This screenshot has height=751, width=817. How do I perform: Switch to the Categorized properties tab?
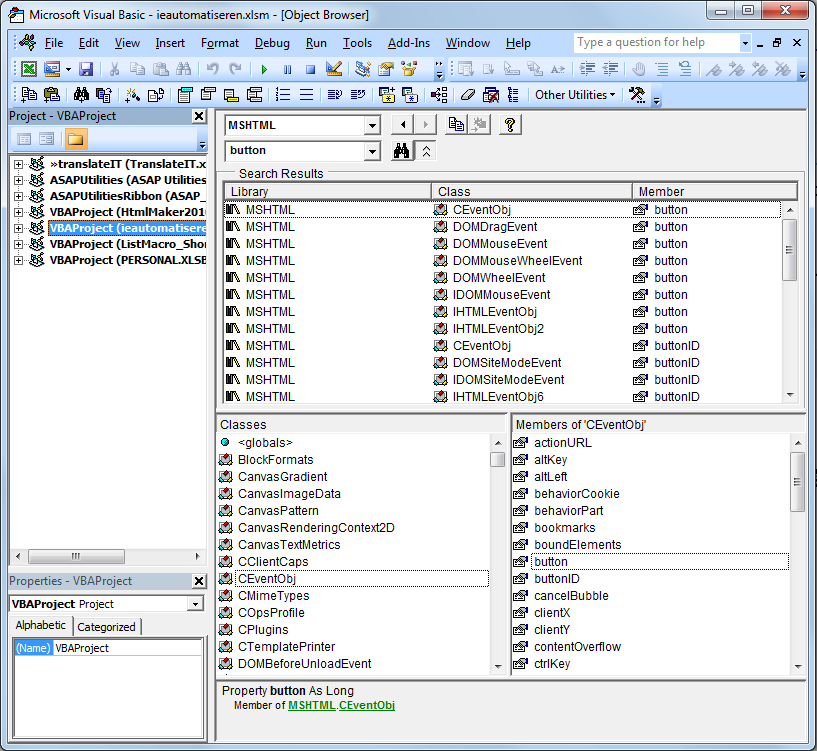pyautogui.click(x=106, y=627)
